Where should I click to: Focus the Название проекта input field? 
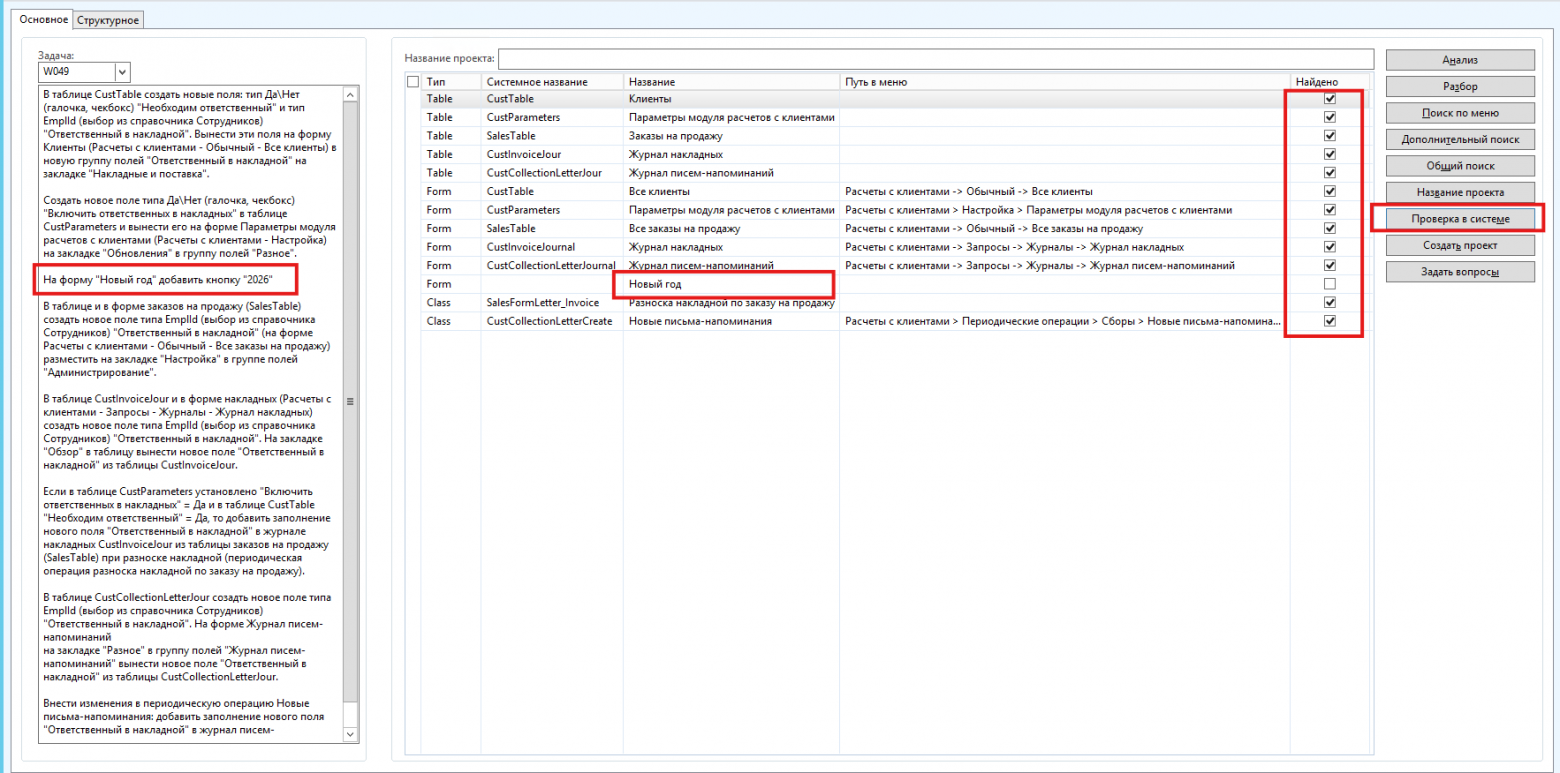click(935, 58)
